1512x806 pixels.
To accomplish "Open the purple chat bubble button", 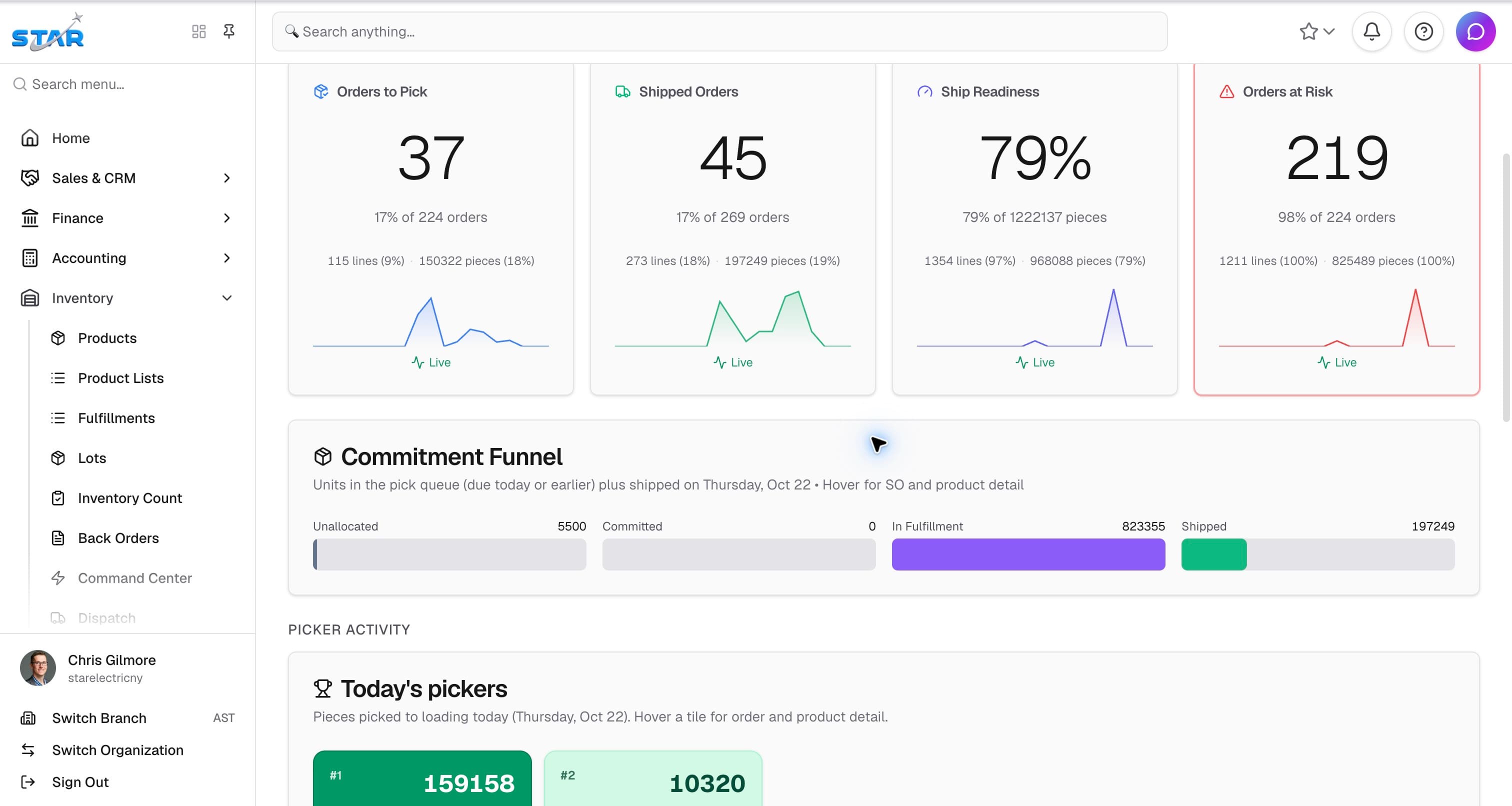I will pyautogui.click(x=1475, y=31).
